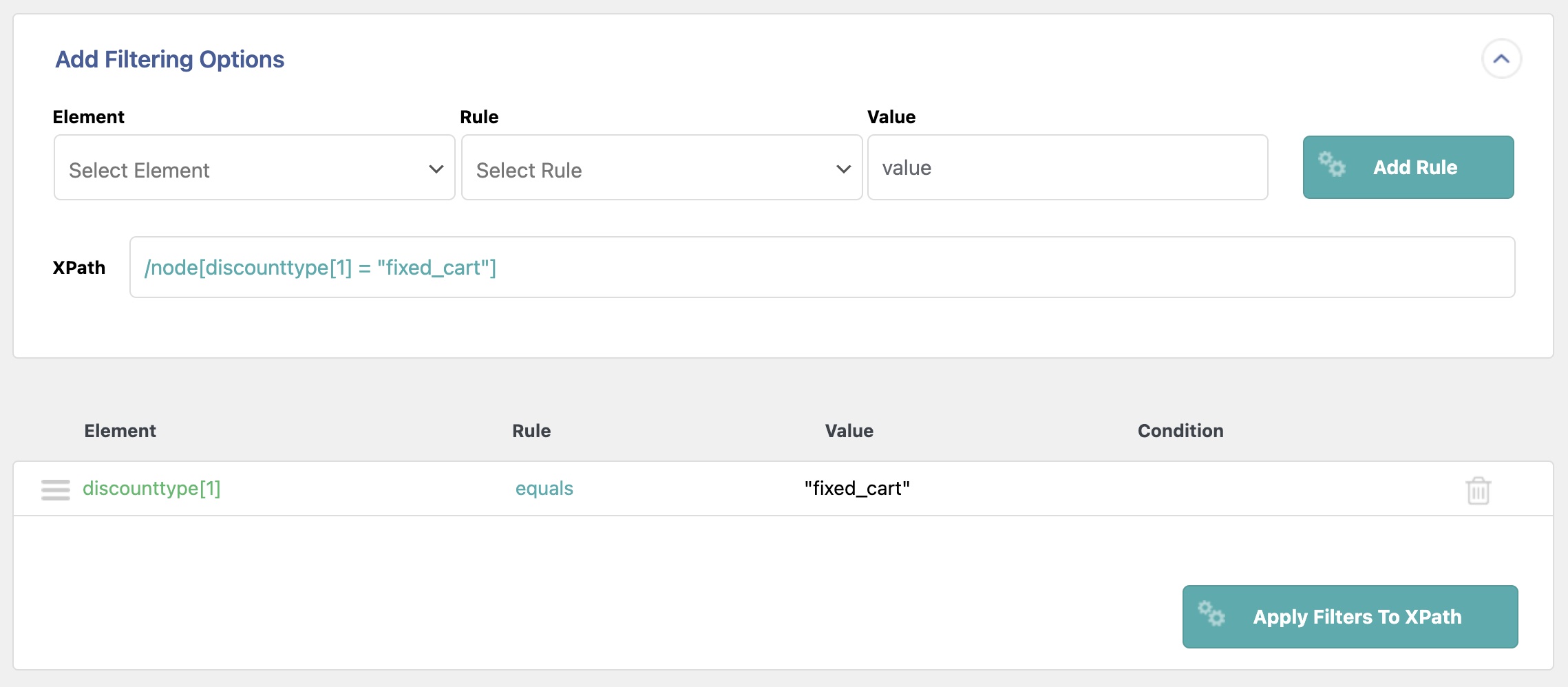Focus the XPath text field
Screen dimensions: 1568x687
pos(822,267)
